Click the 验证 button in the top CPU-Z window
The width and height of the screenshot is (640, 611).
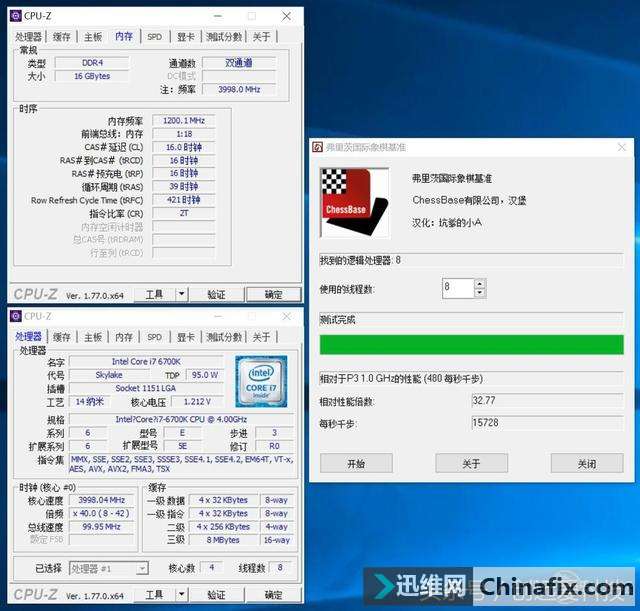tap(216, 294)
